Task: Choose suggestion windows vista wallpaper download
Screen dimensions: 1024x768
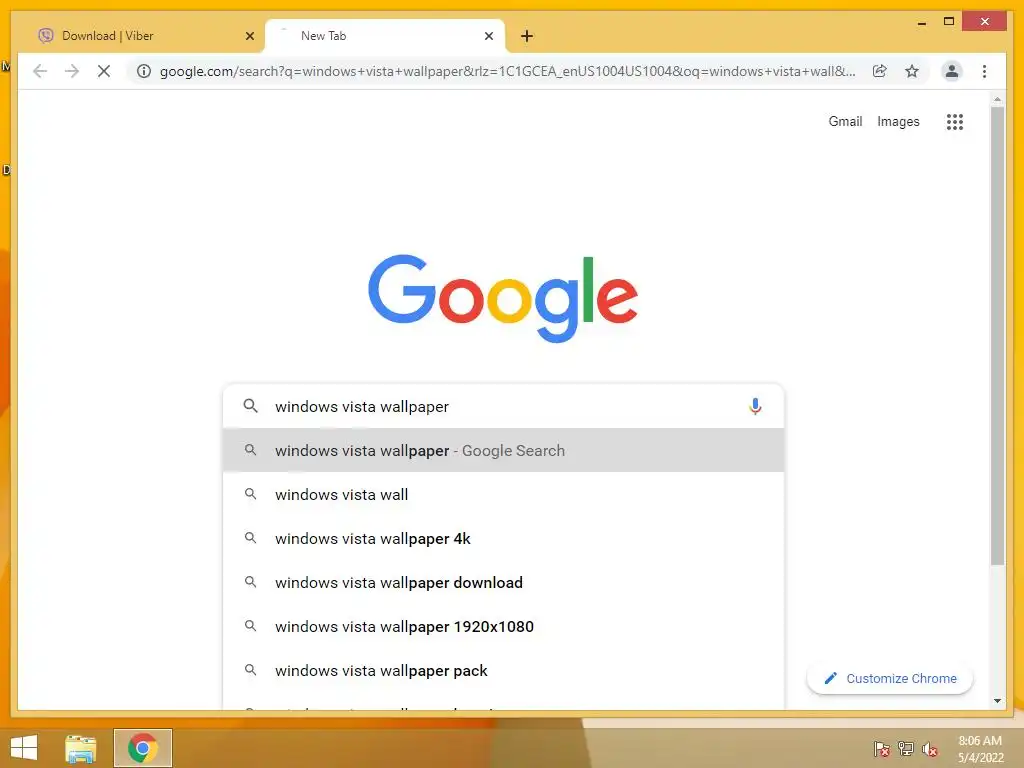Action: [504, 583]
